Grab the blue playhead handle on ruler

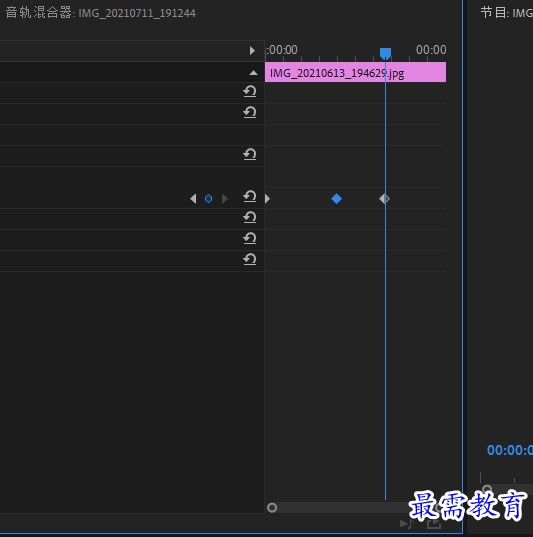385,53
